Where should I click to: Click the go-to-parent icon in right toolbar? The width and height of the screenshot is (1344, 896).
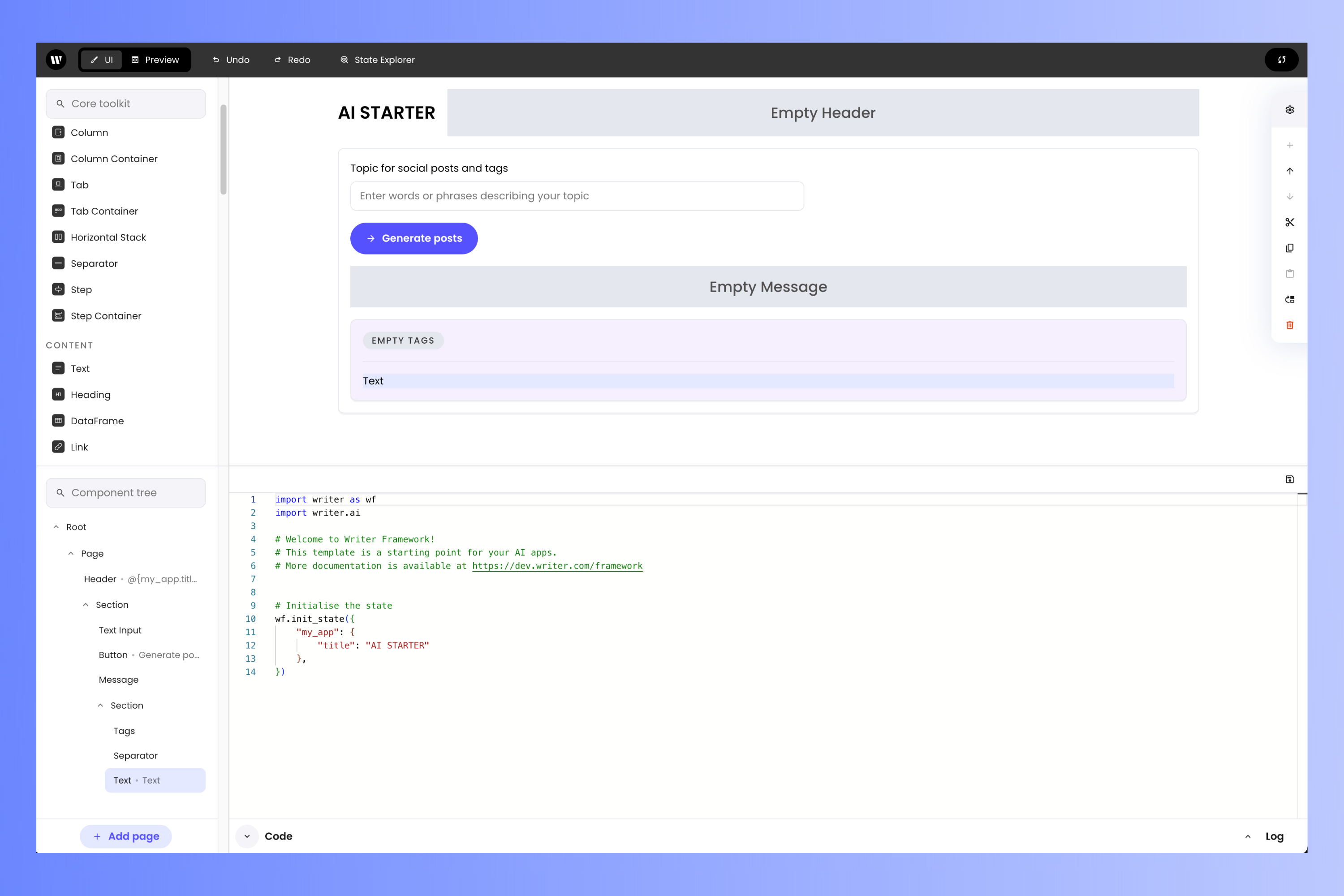point(1290,299)
